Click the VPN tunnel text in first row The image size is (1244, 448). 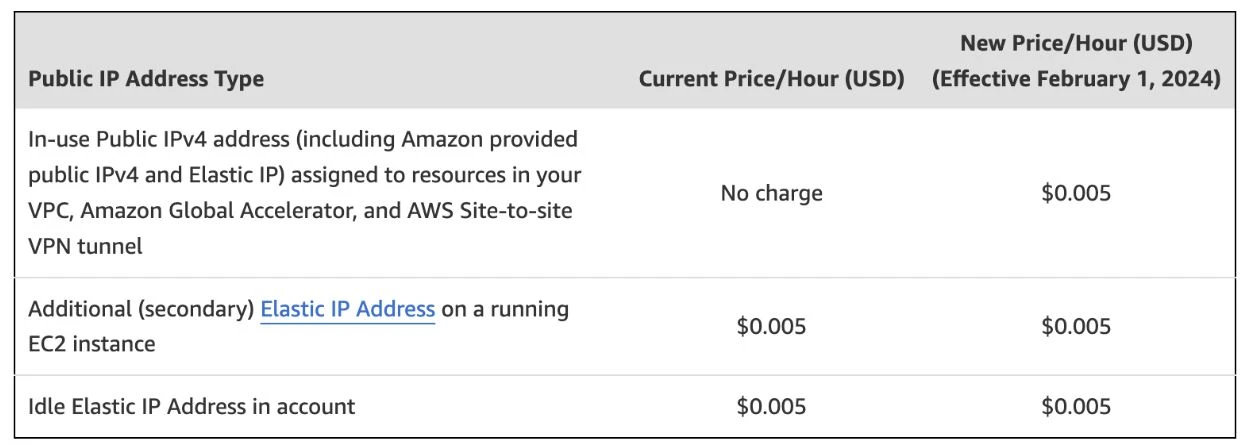(x=85, y=246)
